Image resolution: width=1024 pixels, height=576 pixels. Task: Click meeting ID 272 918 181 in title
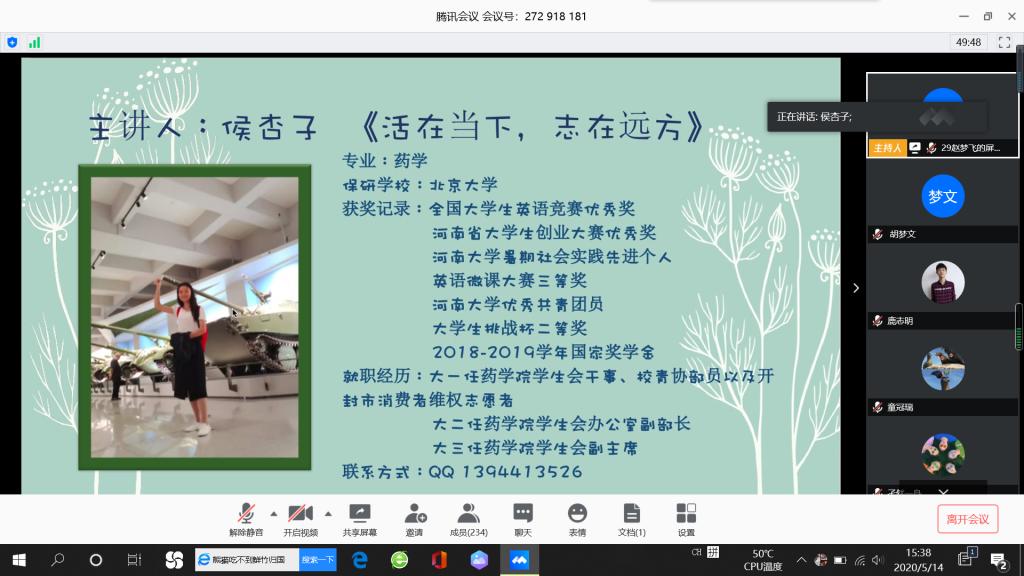(x=555, y=16)
